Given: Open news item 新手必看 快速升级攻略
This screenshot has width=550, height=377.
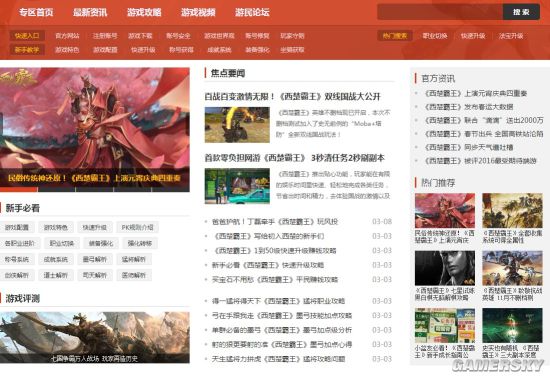Looking at the screenshot, I should coord(268,265).
